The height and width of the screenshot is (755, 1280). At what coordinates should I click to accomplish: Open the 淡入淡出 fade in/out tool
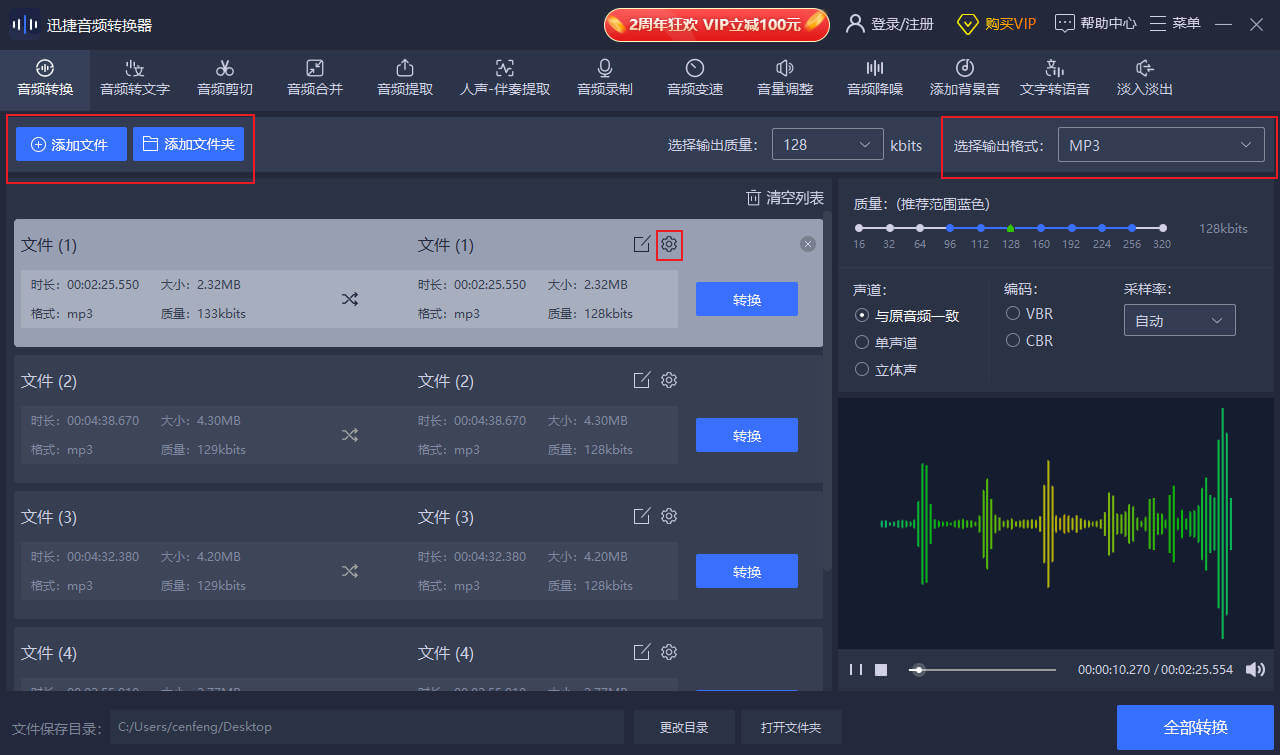point(1143,79)
